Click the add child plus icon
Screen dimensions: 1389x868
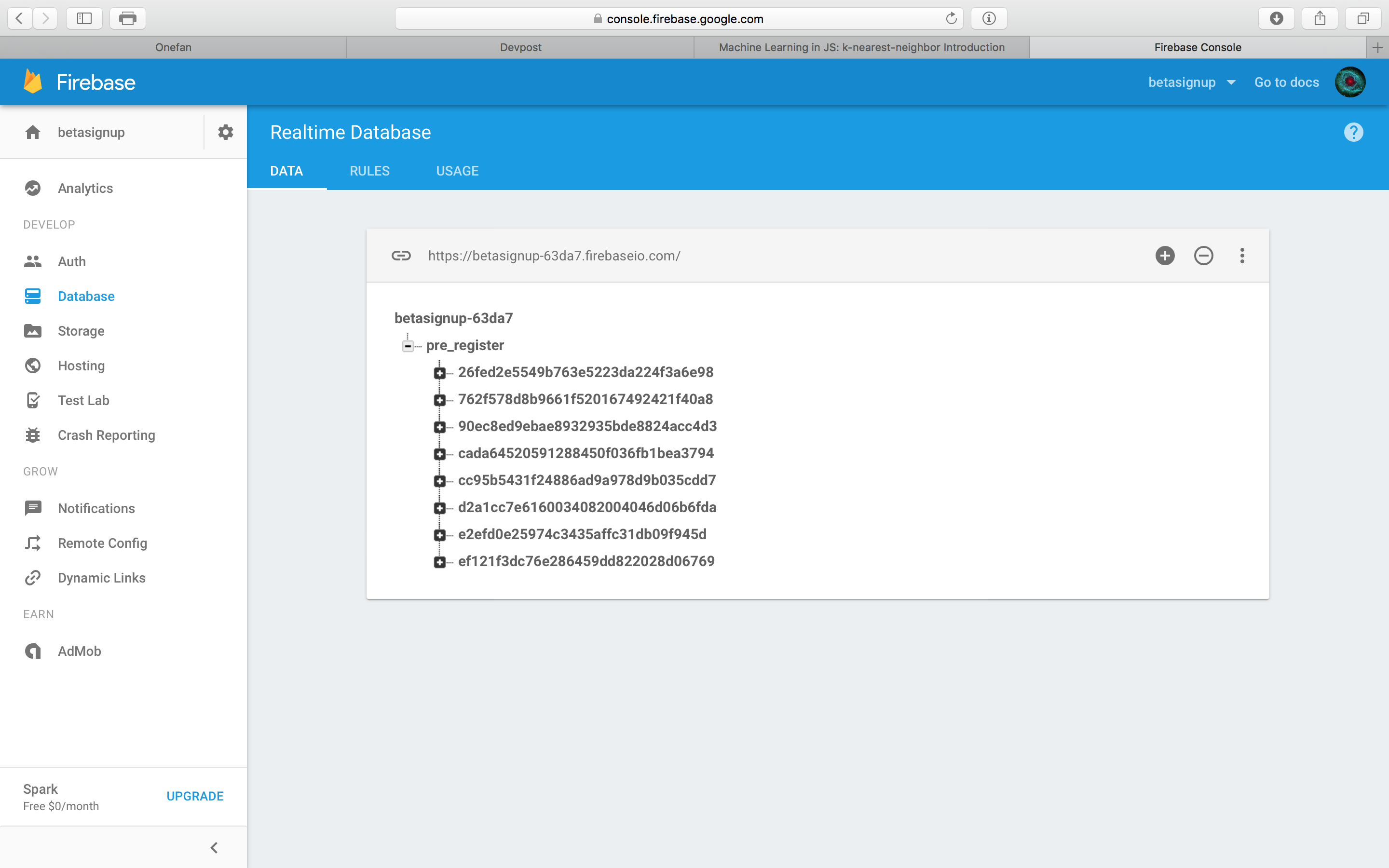coord(1165,256)
